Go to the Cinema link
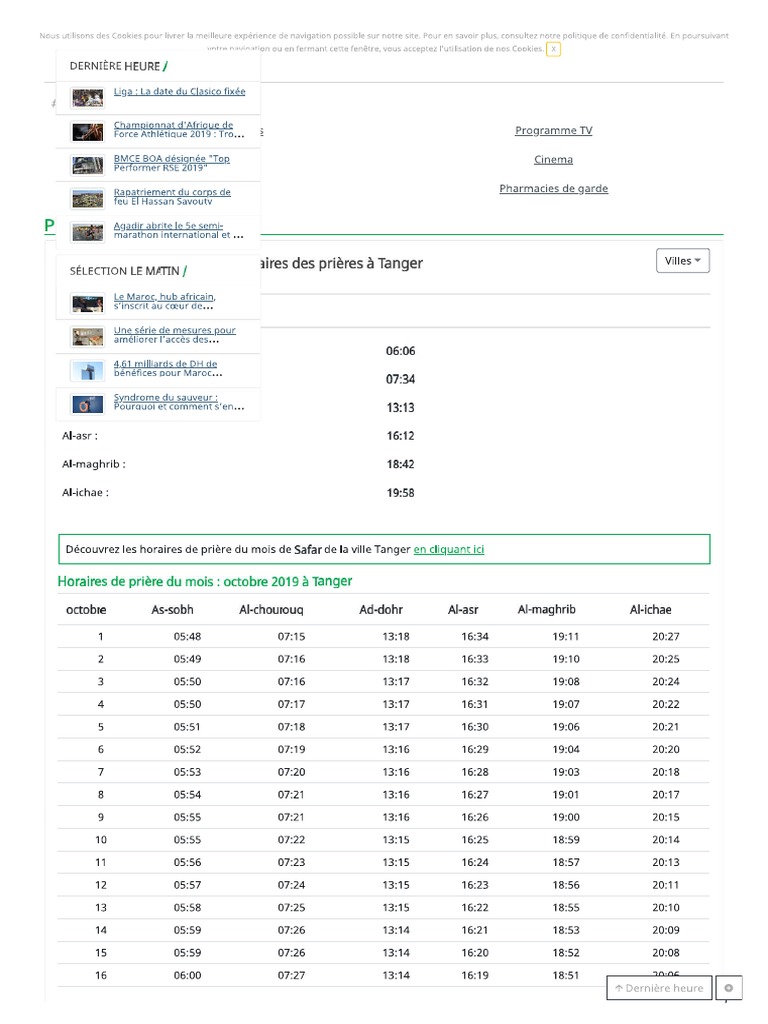 (x=553, y=160)
